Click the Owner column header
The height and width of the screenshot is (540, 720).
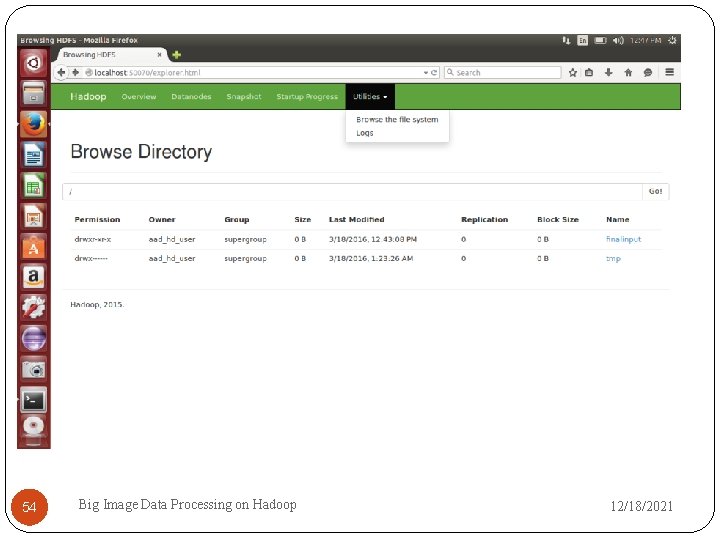click(x=162, y=219)
